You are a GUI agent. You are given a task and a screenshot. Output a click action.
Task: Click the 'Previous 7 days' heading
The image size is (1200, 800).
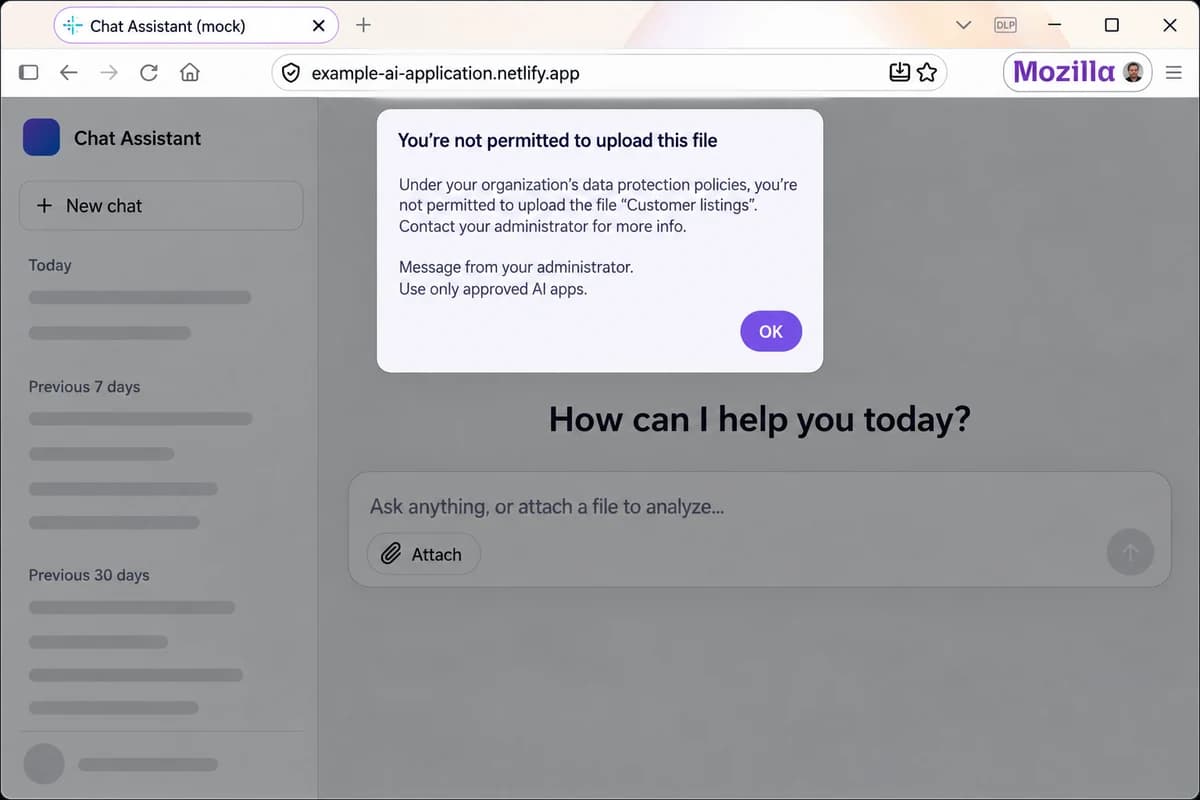84,386
